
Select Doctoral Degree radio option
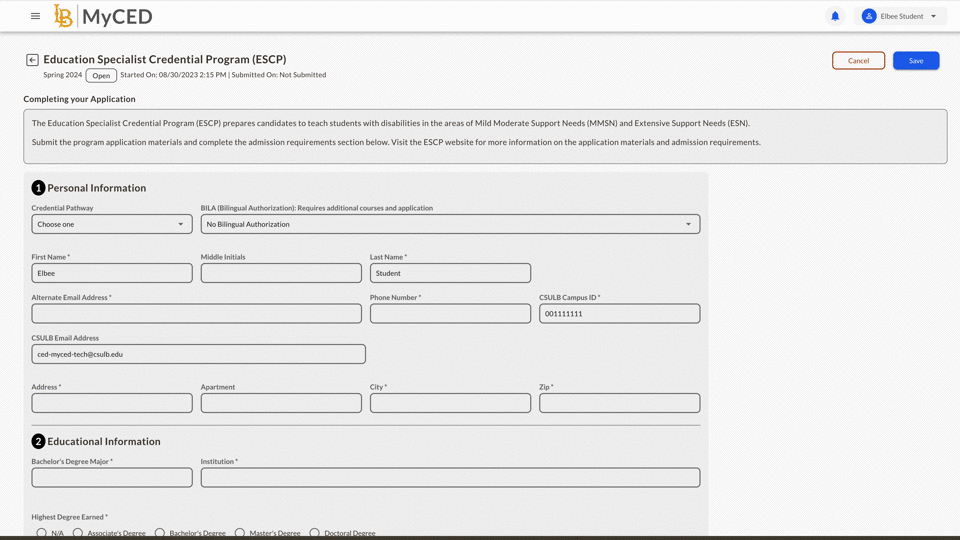[x=315, y=533]
